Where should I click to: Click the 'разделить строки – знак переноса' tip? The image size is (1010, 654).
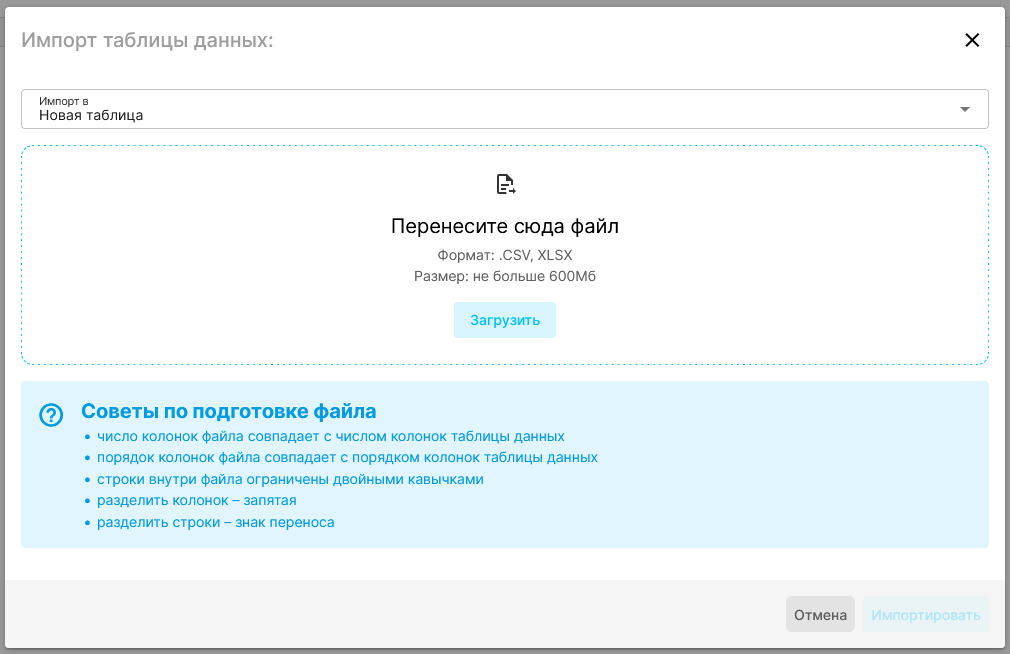215,522
